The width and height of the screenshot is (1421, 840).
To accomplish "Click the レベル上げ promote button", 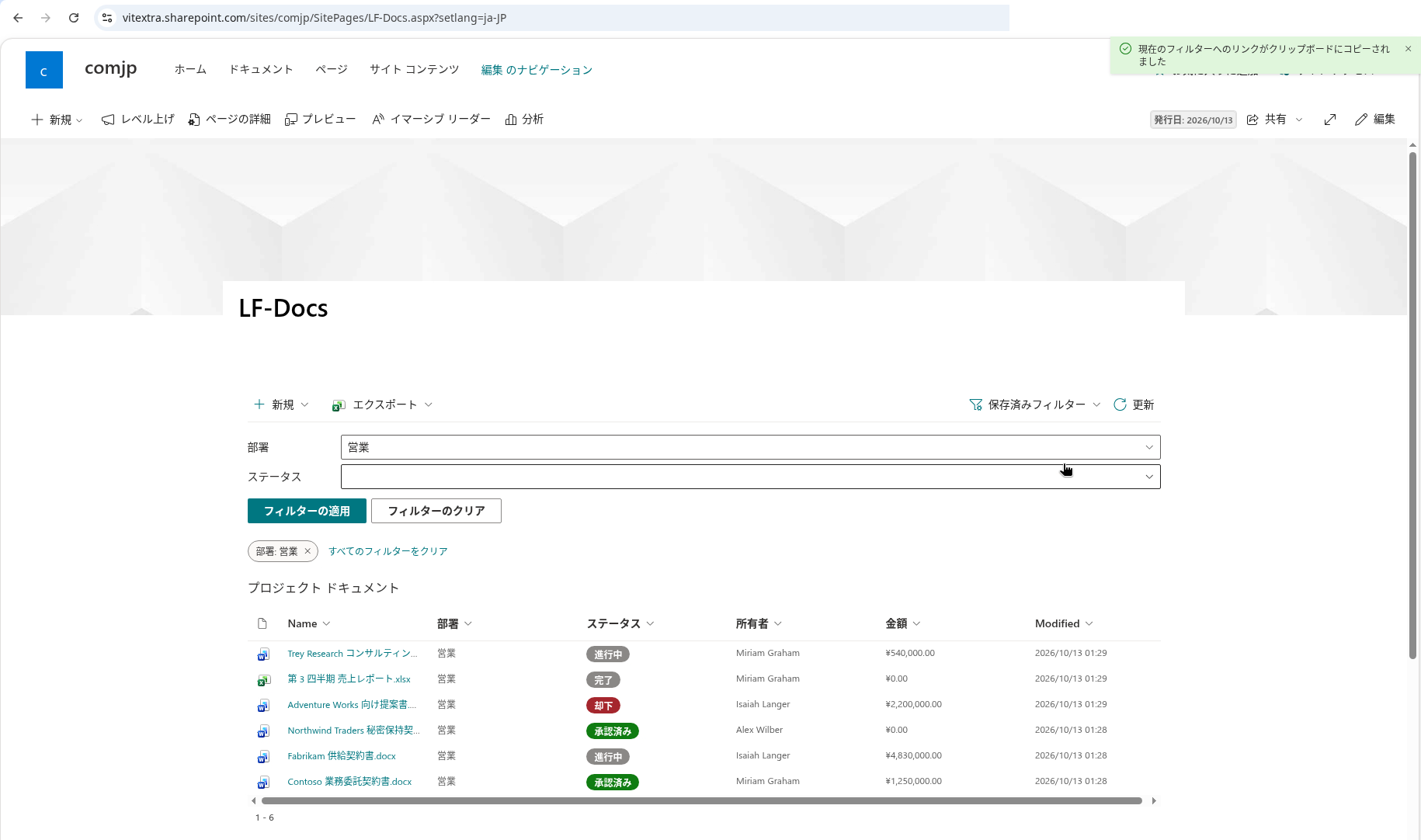I will (x=138, y=120).
